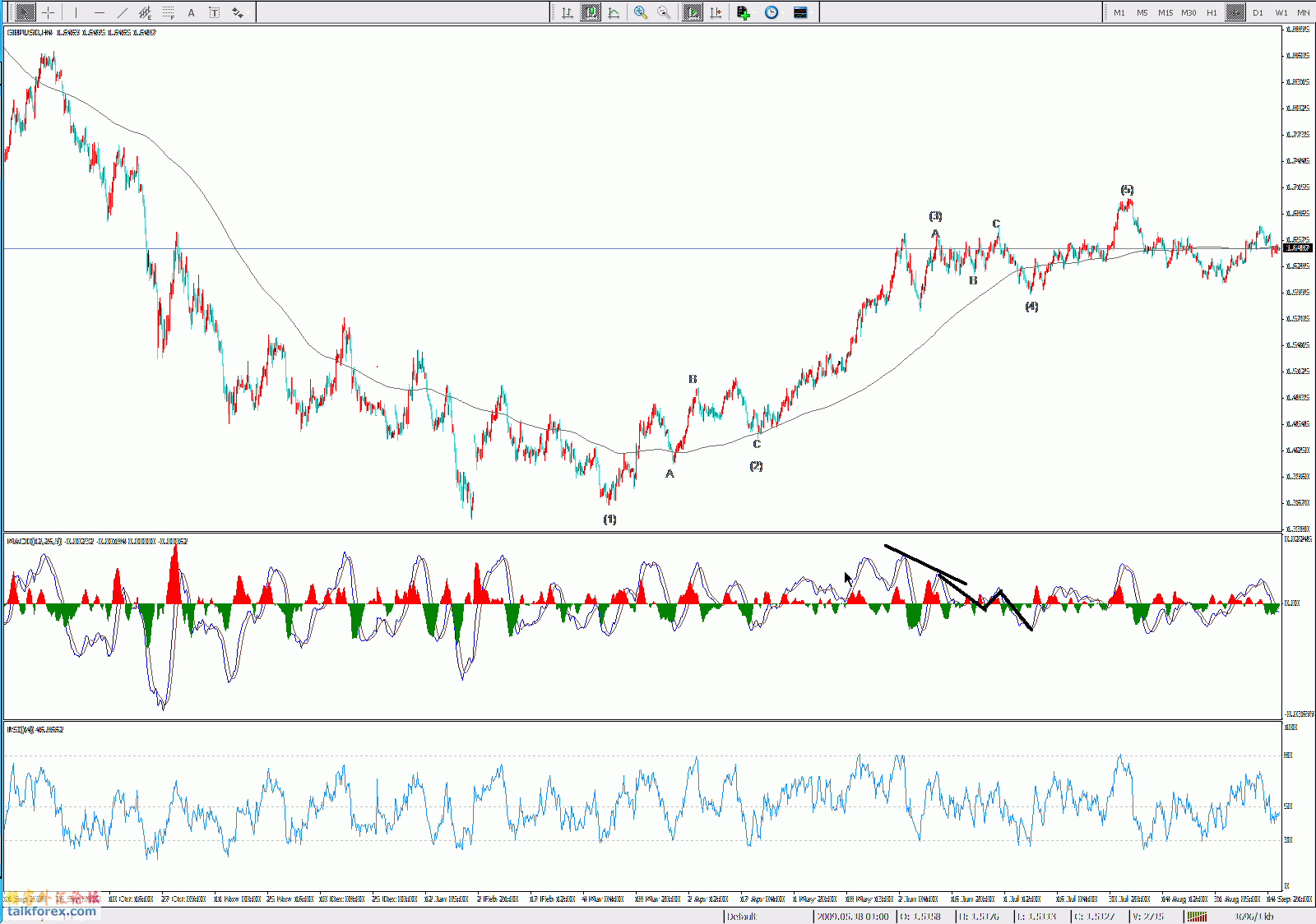Switch chart to M15 timeframe
Image resolution: width=1316 pixels, height=924 pixels.
tap(1165, 12)
